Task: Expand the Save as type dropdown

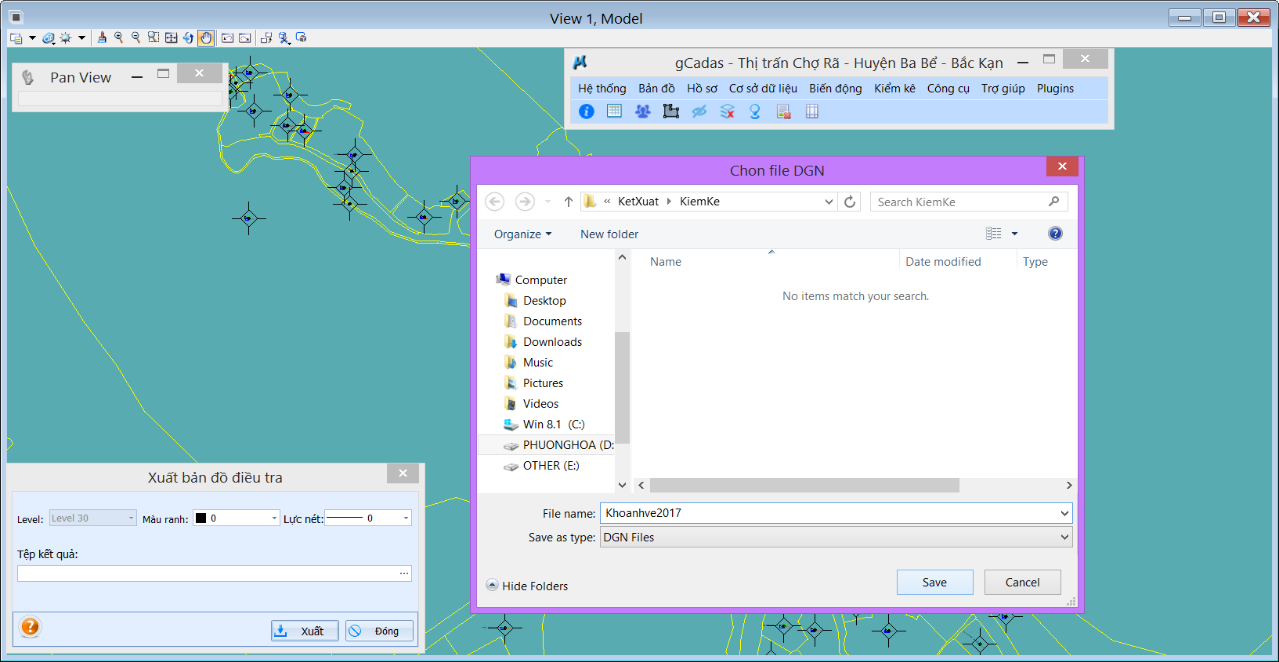Action: tap(1063, 537)
